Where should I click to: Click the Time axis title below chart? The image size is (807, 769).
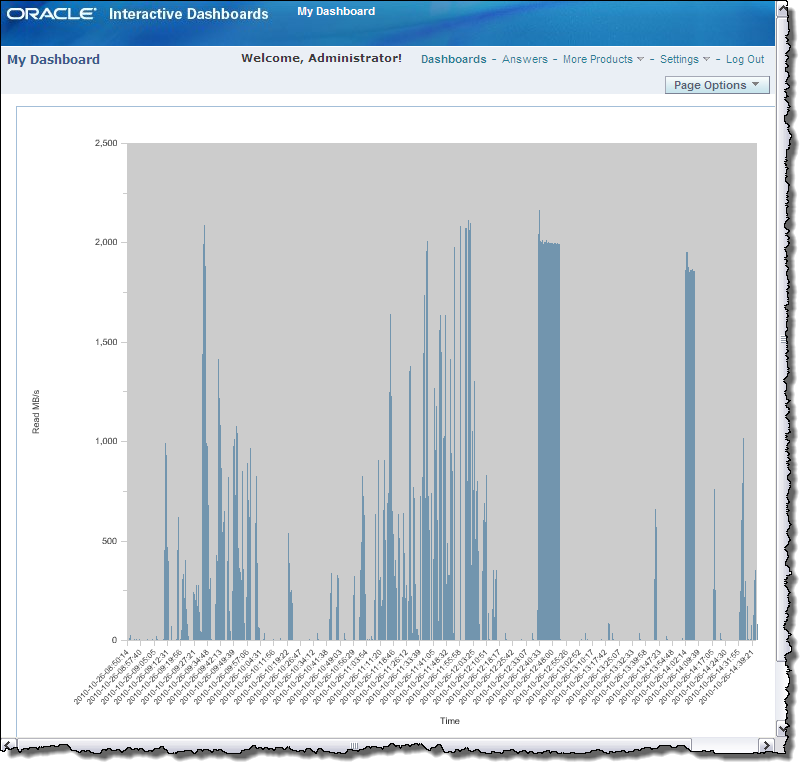[x=450, y=720]
